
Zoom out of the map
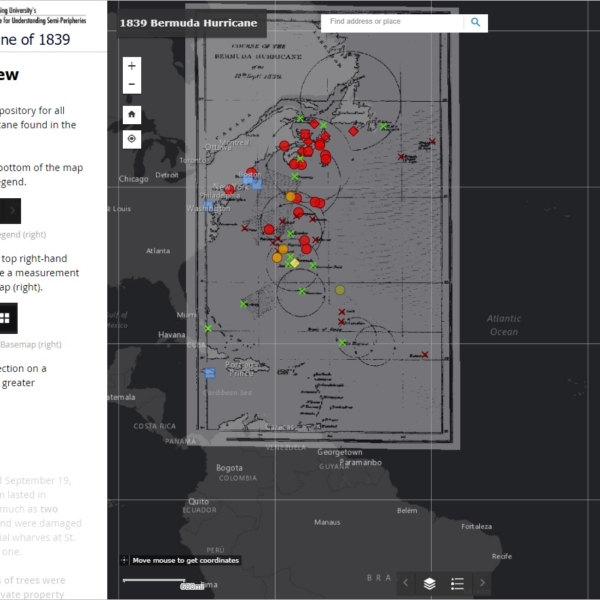click(132, 84)
